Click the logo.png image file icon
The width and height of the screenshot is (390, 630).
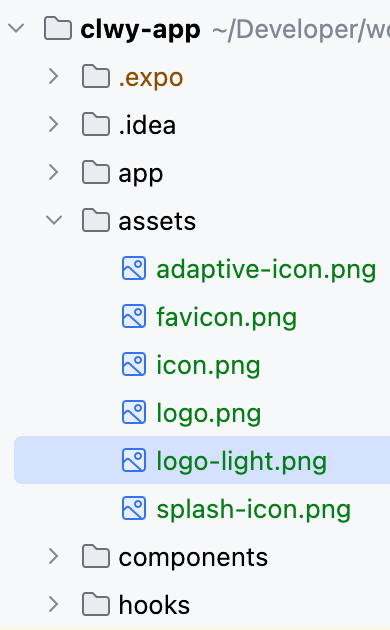point(134,412)
